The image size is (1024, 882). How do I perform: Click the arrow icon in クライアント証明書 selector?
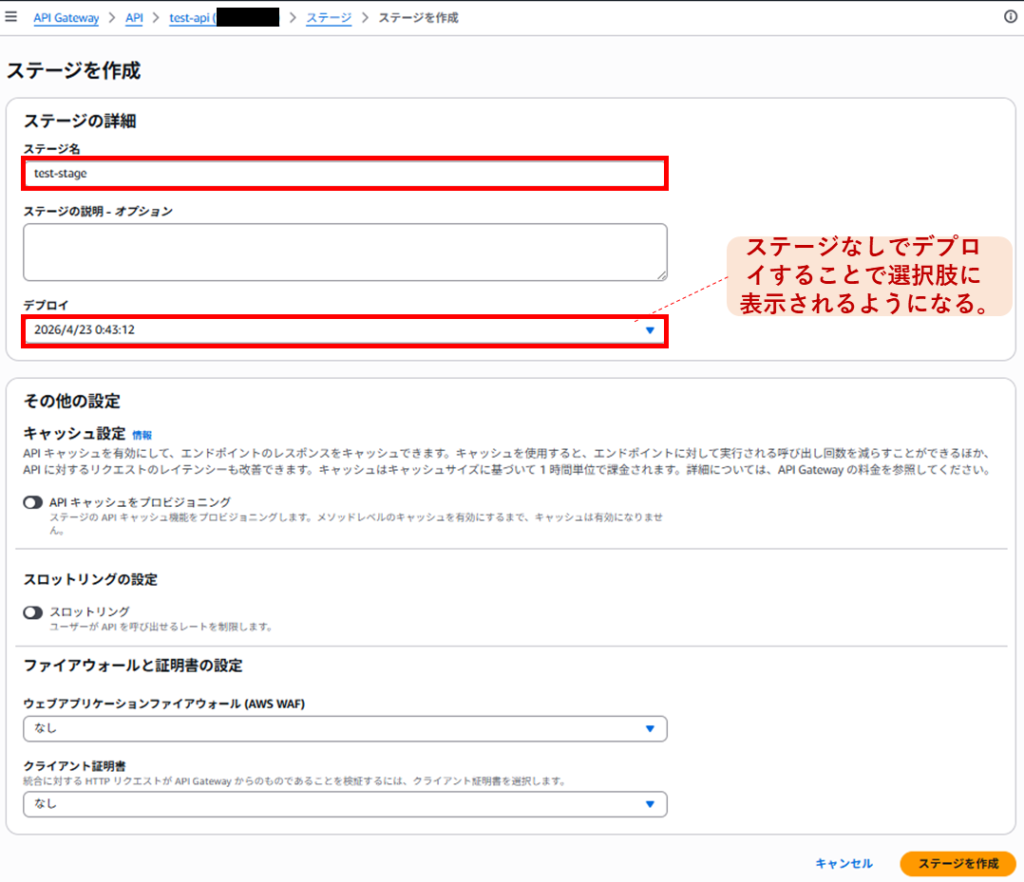[650, 803]
